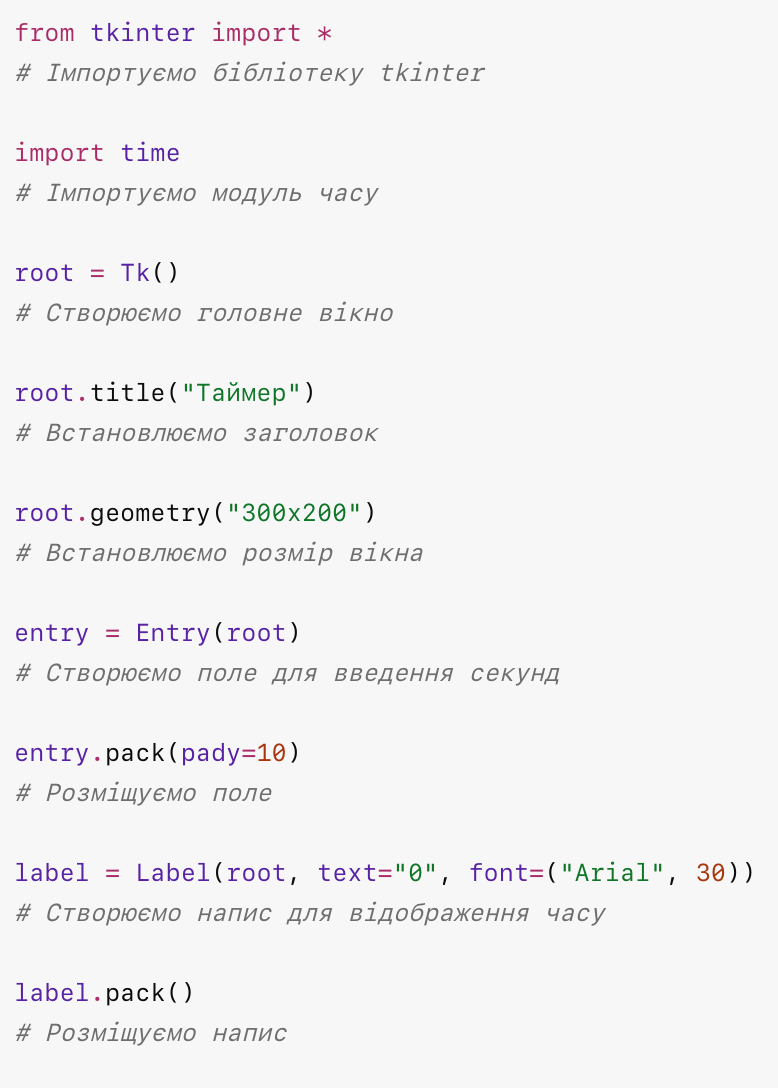Click the comment "# Розміщуємо напис"

click(151, 1033)
